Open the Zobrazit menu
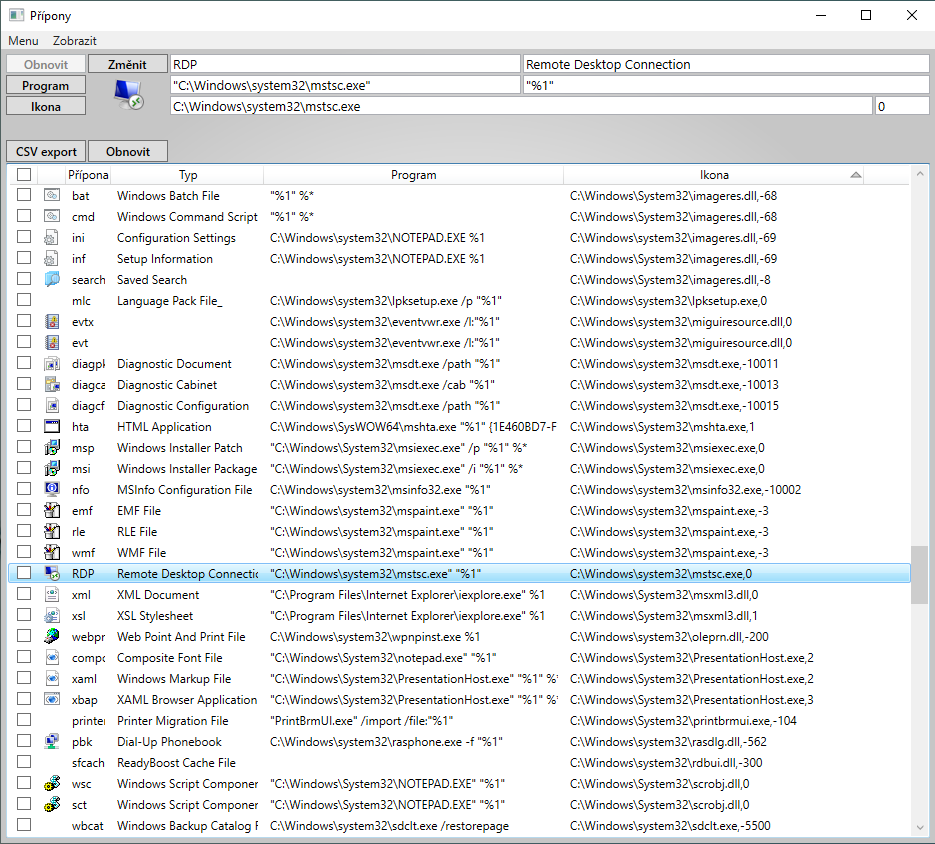The image size is (935, 844). tap(75, 41)
